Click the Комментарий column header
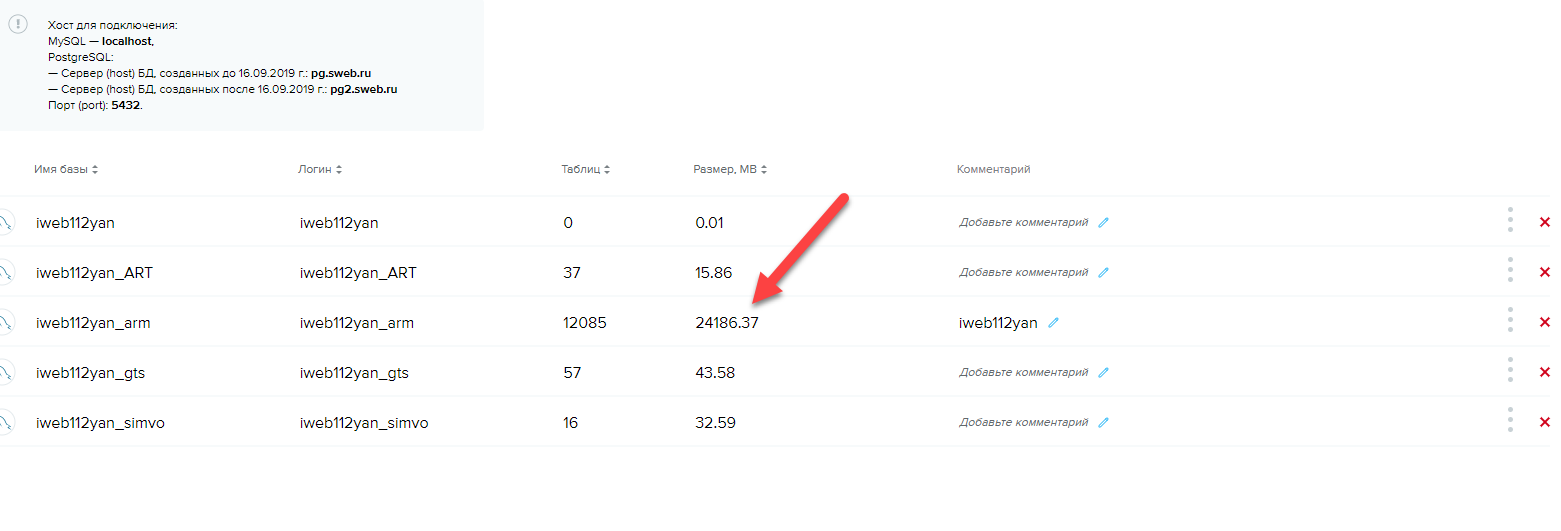Image resolution: width=1561 pixels, height=531 pixels. [x=993, y=169]
